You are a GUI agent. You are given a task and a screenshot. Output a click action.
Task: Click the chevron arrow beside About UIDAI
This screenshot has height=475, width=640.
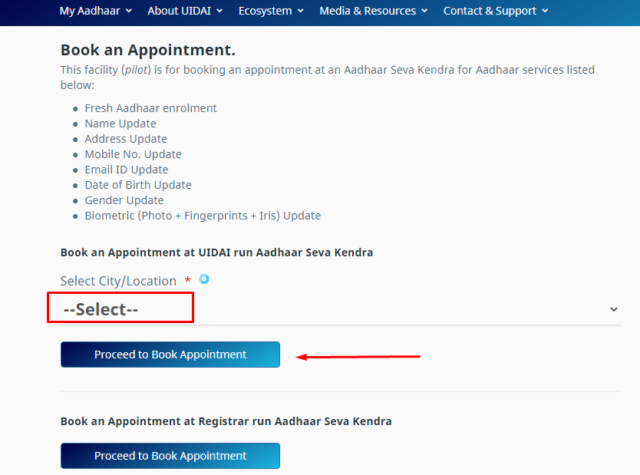[x=220, y=11]
